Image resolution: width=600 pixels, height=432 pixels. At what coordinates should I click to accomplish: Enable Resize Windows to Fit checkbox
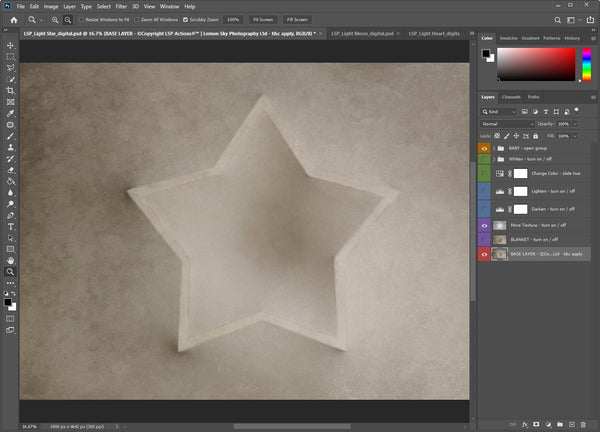pos(80,19)
